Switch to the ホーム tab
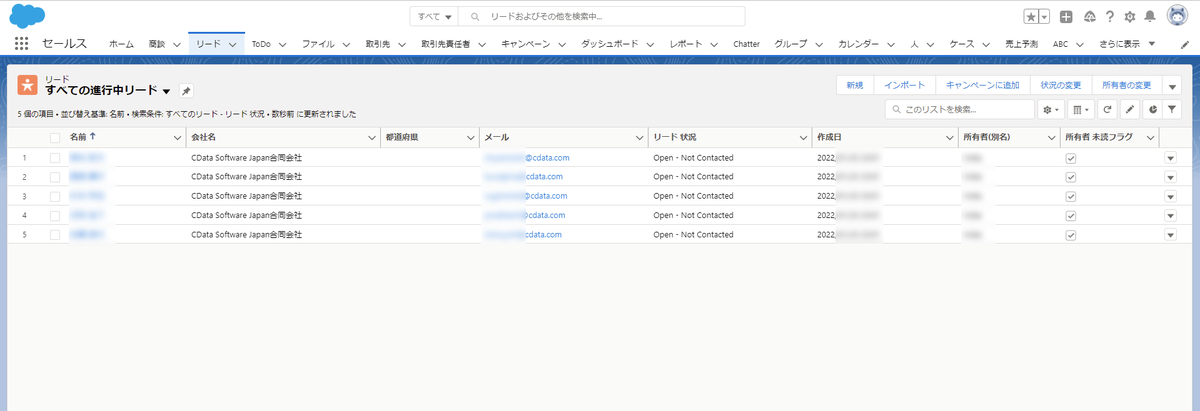The height and width of the screenshot is (411, 1200). pyautogui.click(x=121, y=44)
